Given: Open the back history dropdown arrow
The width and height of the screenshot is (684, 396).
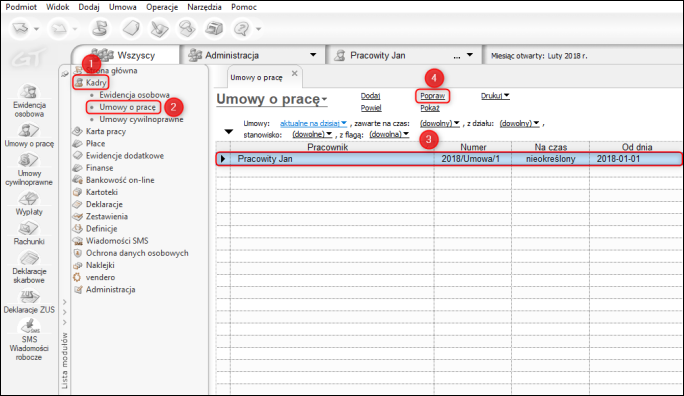Looking at the screenshot, I should [37, 29].
